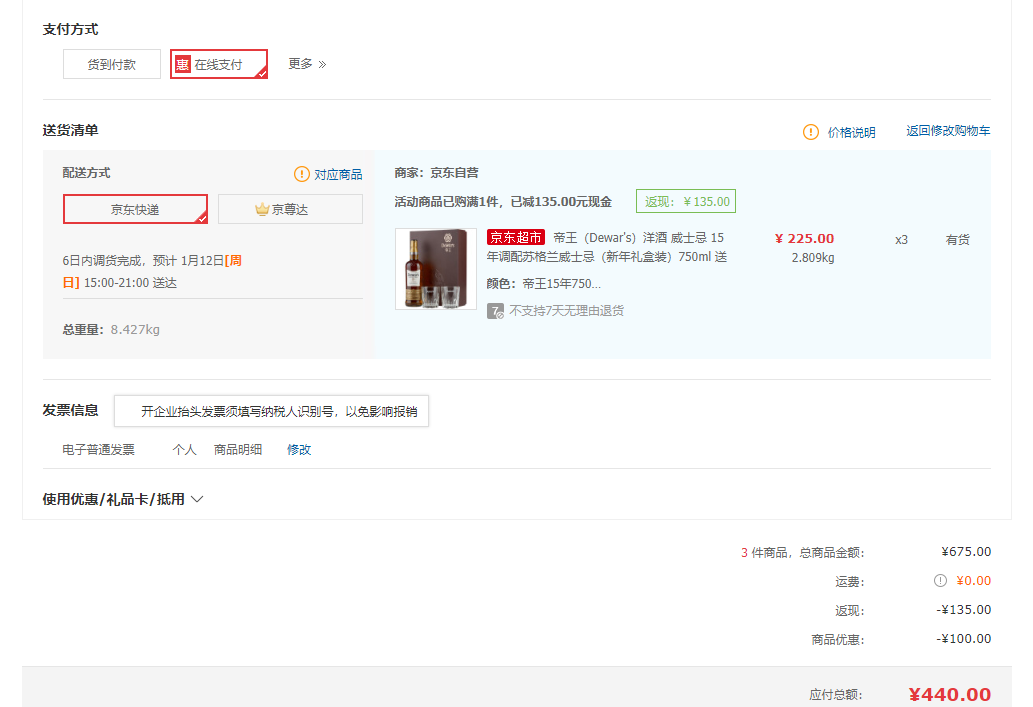Click the red 惠 discount badge
Screen dimensions: 1033x707
(182, 65)
